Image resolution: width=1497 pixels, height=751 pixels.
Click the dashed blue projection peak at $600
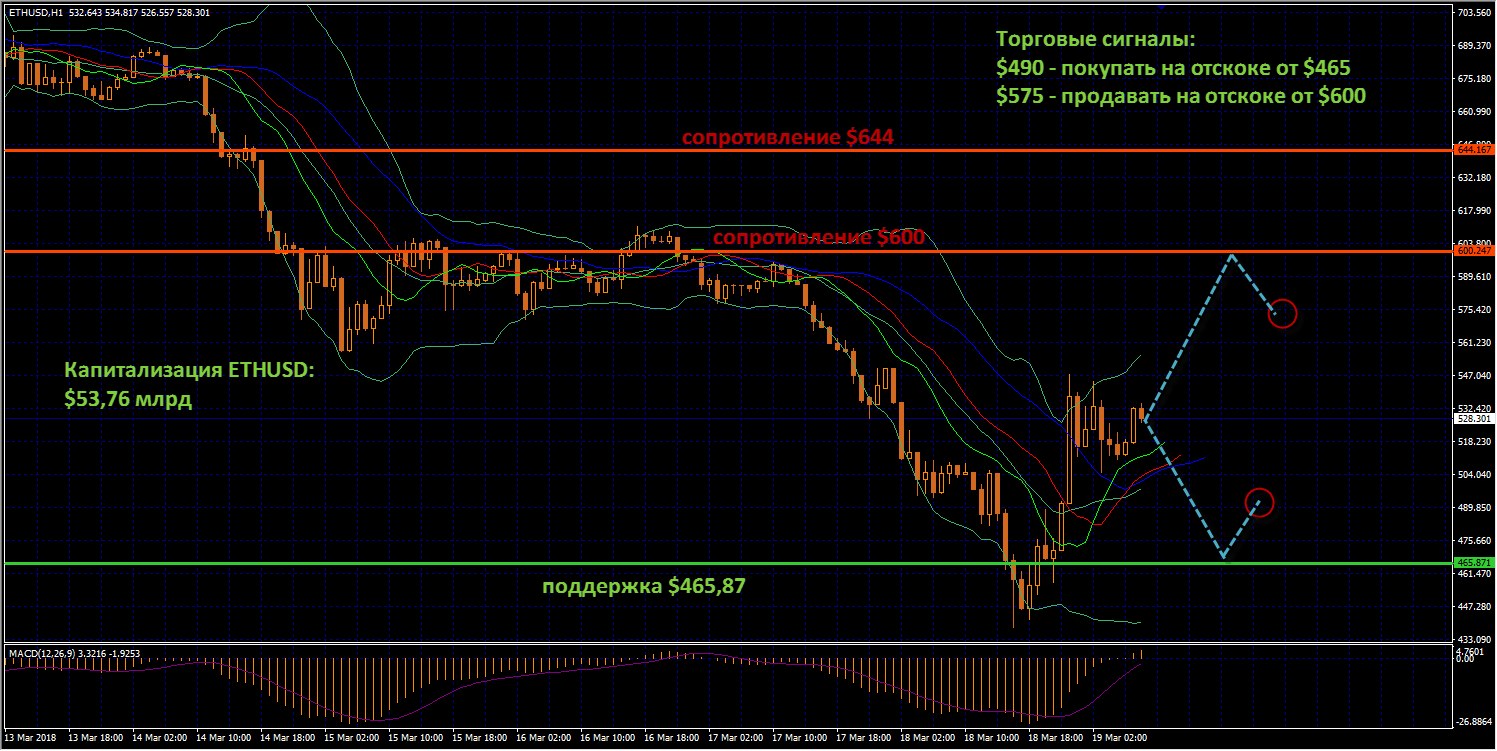coord(1232,255)
